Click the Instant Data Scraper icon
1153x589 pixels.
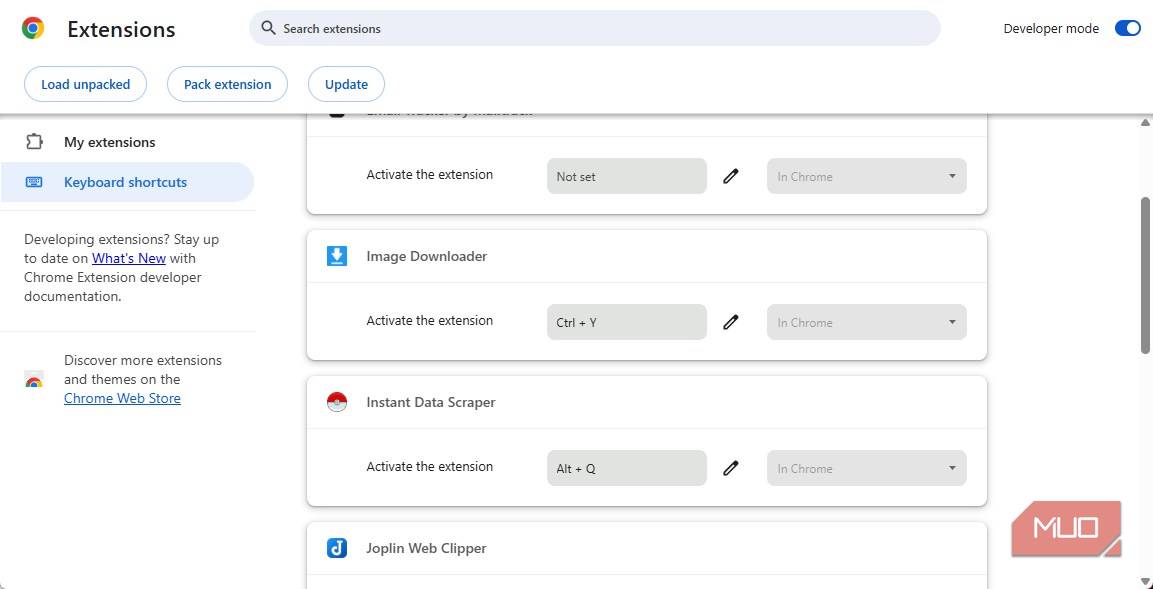(337, 402)
